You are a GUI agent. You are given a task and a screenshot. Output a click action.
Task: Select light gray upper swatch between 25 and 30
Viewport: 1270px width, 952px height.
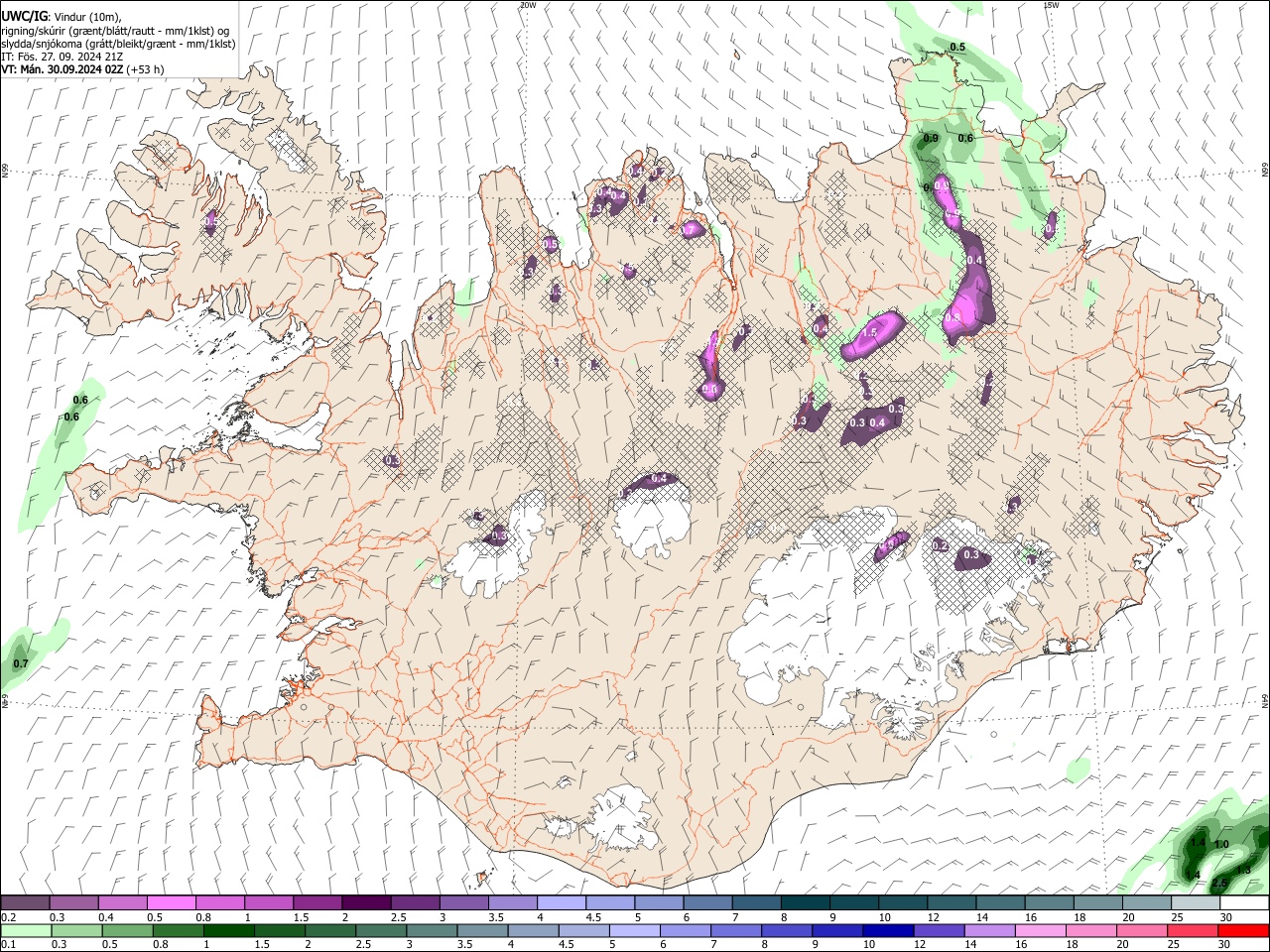click(1196, 903)
